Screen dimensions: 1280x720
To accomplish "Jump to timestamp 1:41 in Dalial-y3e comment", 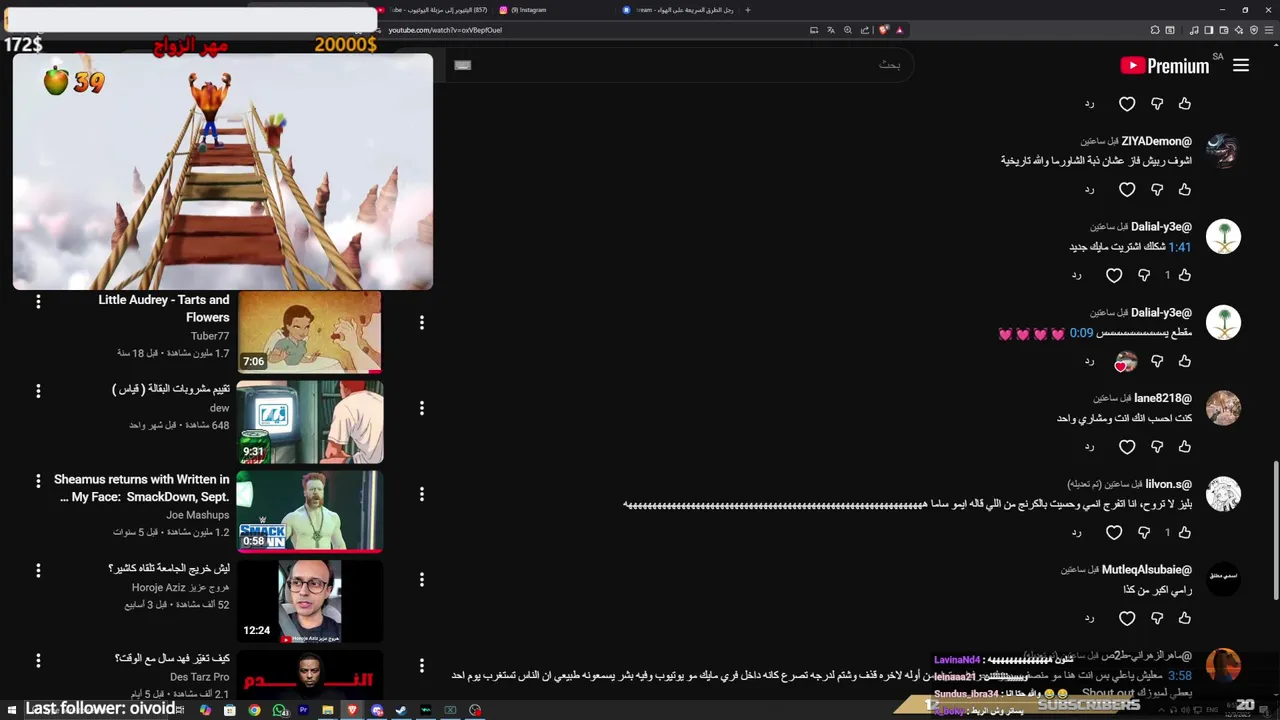I will (x=1180, y=247).
